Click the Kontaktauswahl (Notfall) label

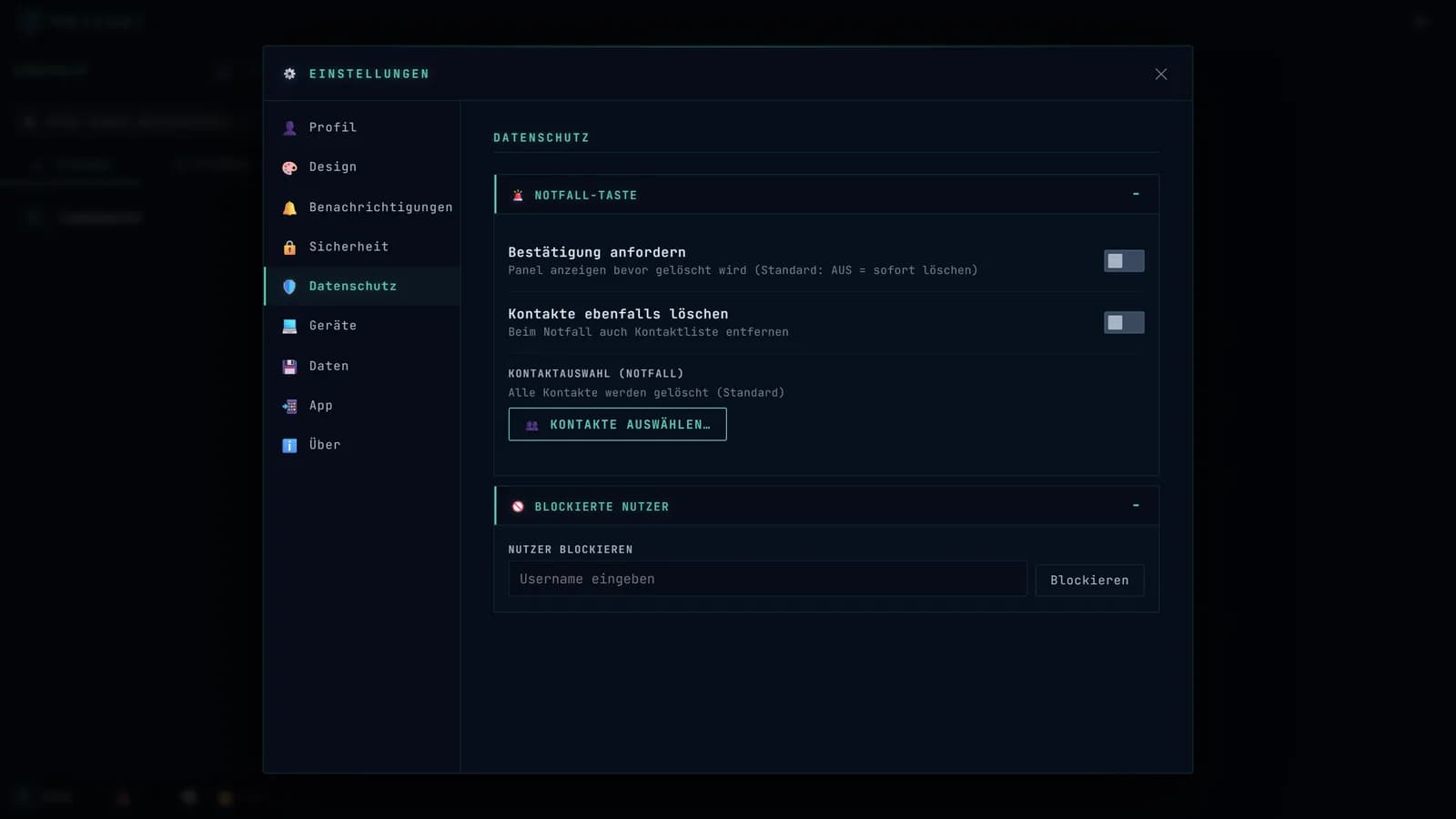pos(595,373)
